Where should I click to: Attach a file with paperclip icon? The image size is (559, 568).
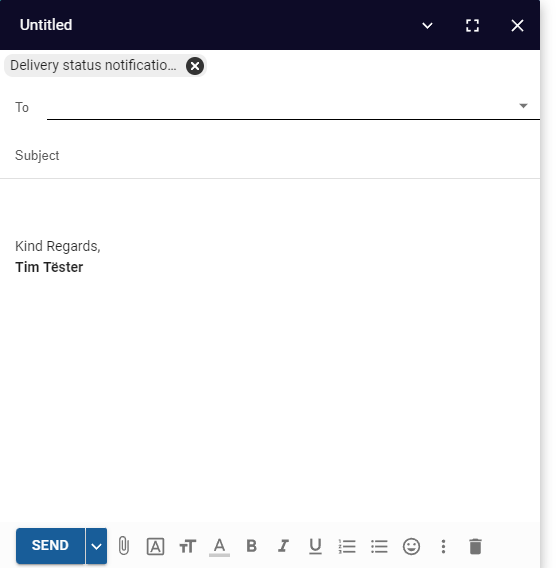point(124,546)
